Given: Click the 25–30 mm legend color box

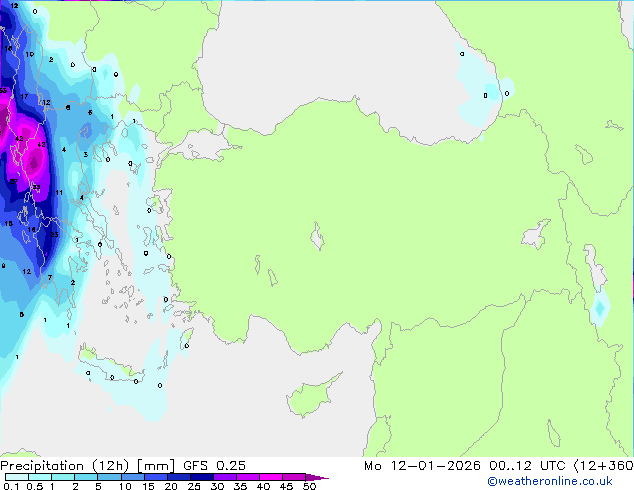Looking at the screenshot, I should coord(202,477).
